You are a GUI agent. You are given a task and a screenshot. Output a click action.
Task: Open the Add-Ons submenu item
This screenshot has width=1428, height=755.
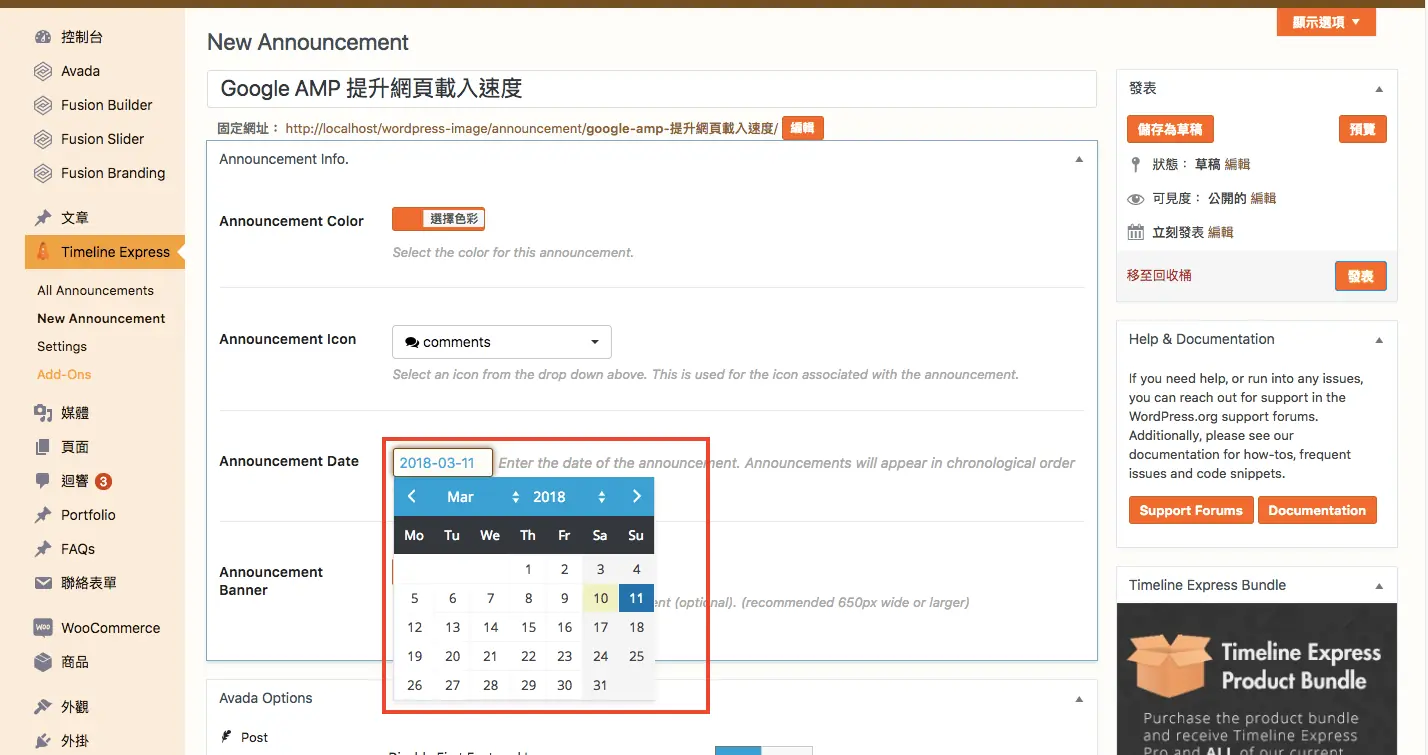point(64,375)
